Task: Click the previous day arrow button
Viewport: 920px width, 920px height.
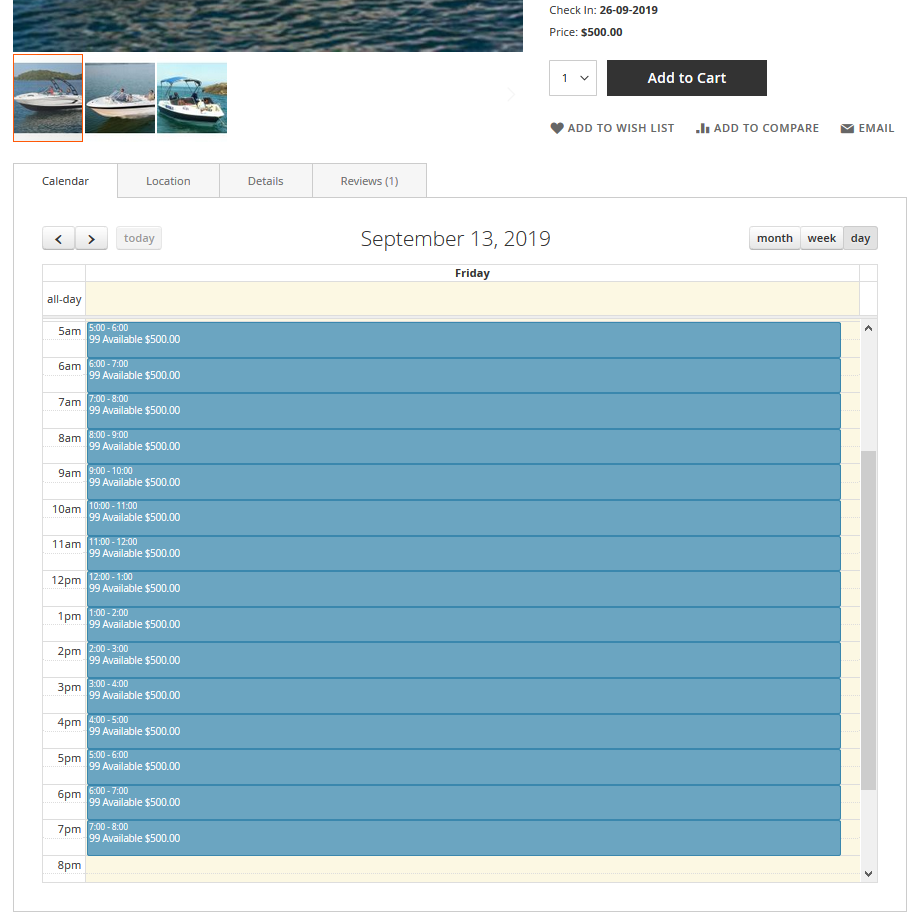Action: point(58,239)
